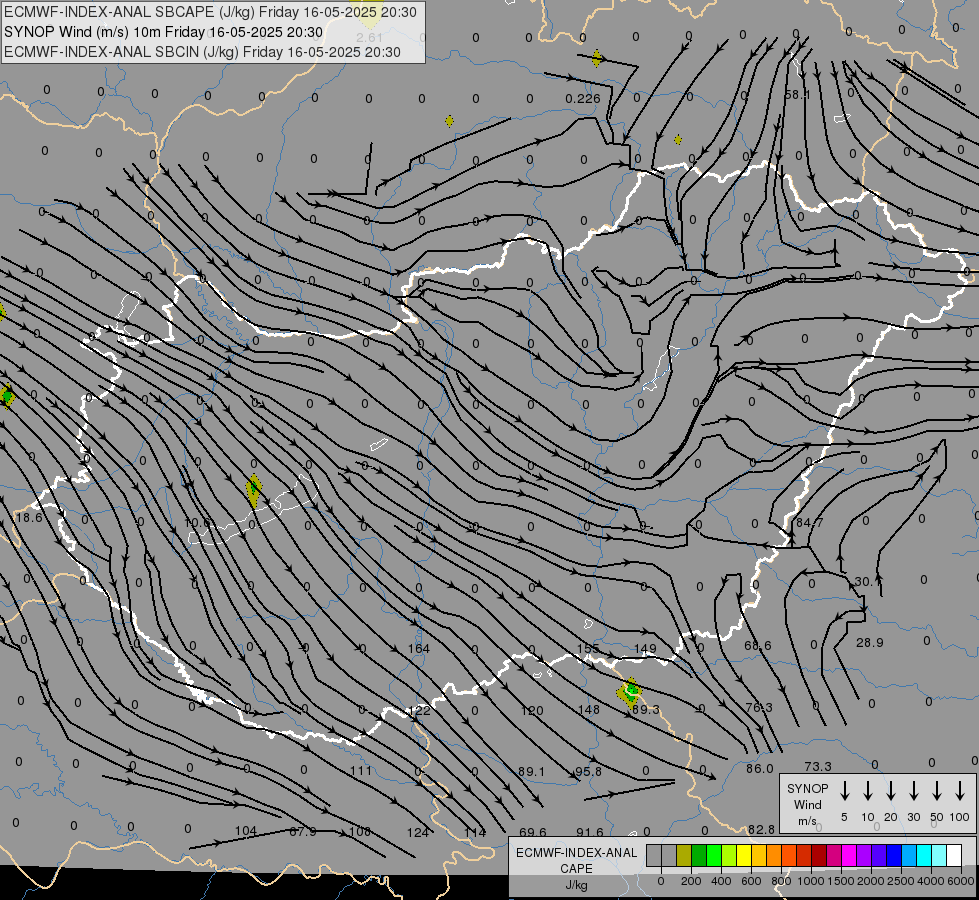This screenshot has width=979, height=900.
Task: Click the map value 104
Action: coord(246,831)
